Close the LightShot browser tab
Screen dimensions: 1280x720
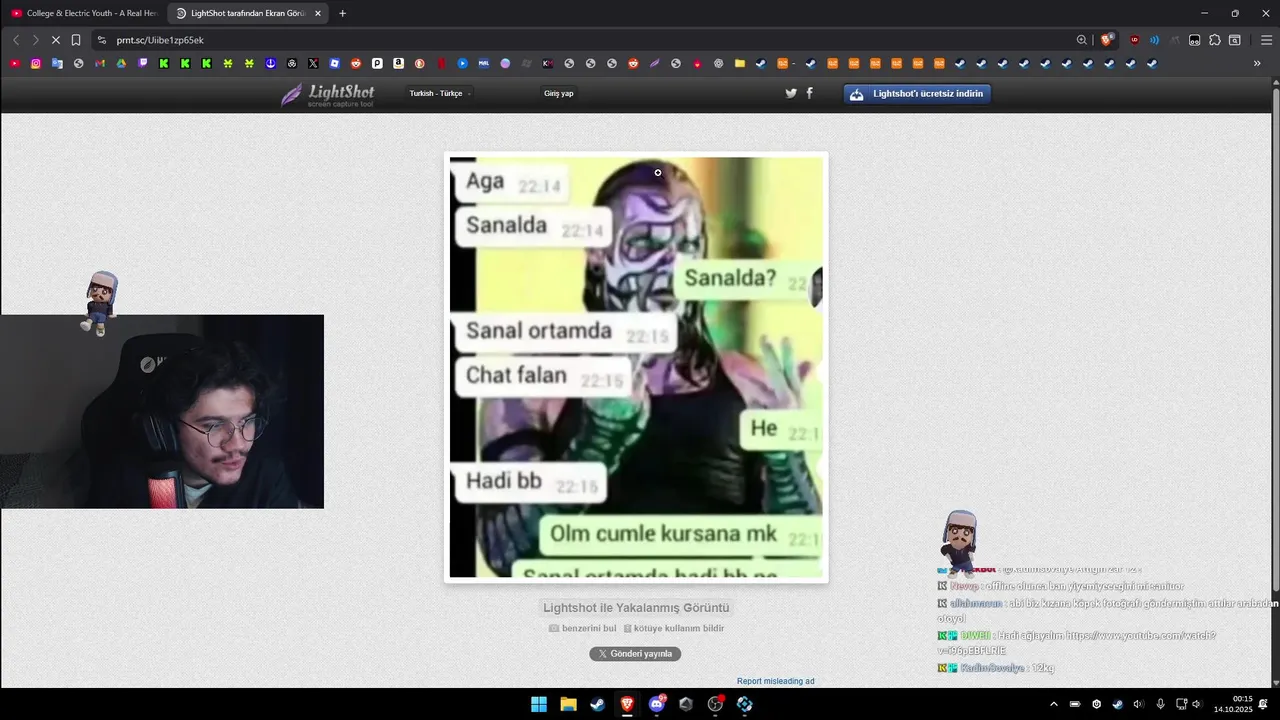[x=318, y=13]
